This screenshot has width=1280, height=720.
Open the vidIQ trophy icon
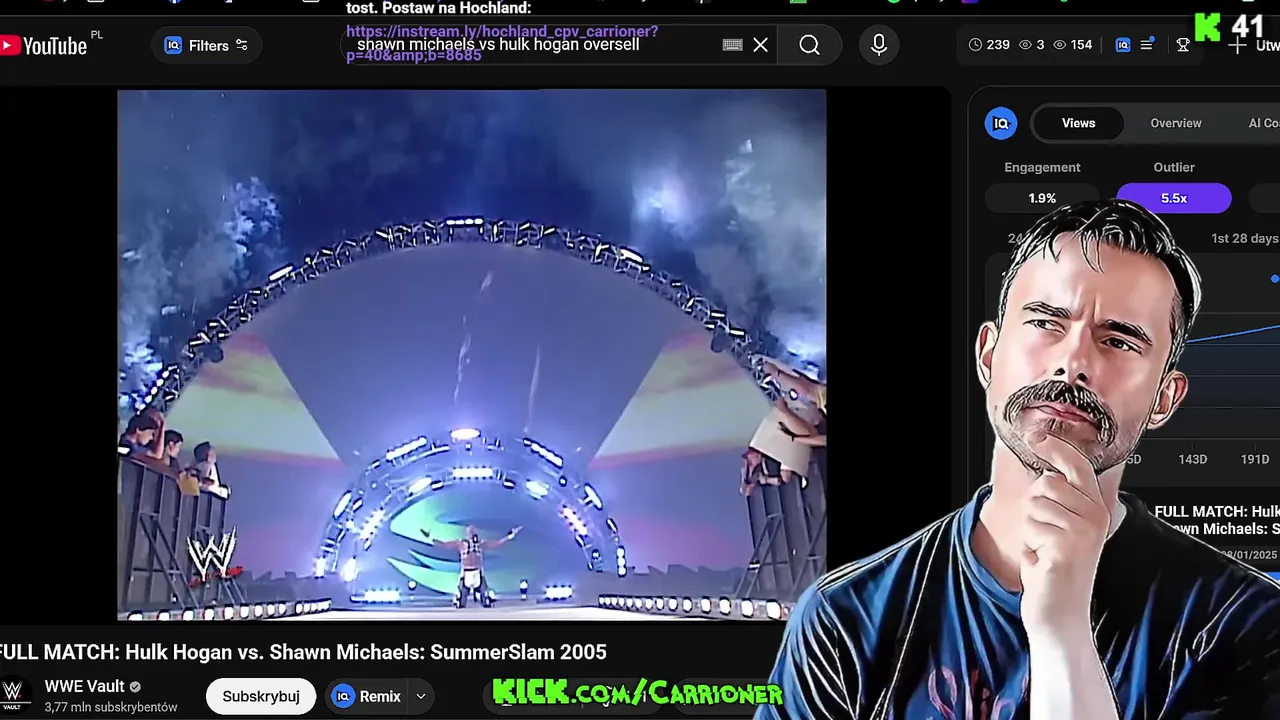[x=1183, y=45]
